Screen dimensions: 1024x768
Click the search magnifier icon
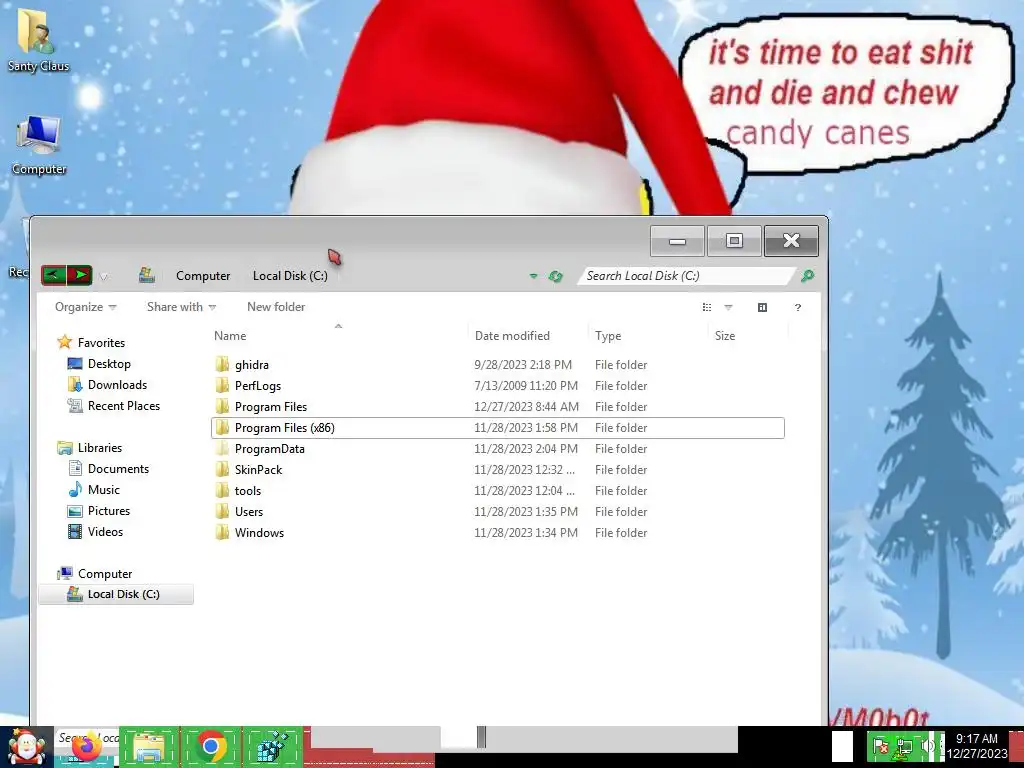pos(807,276)
